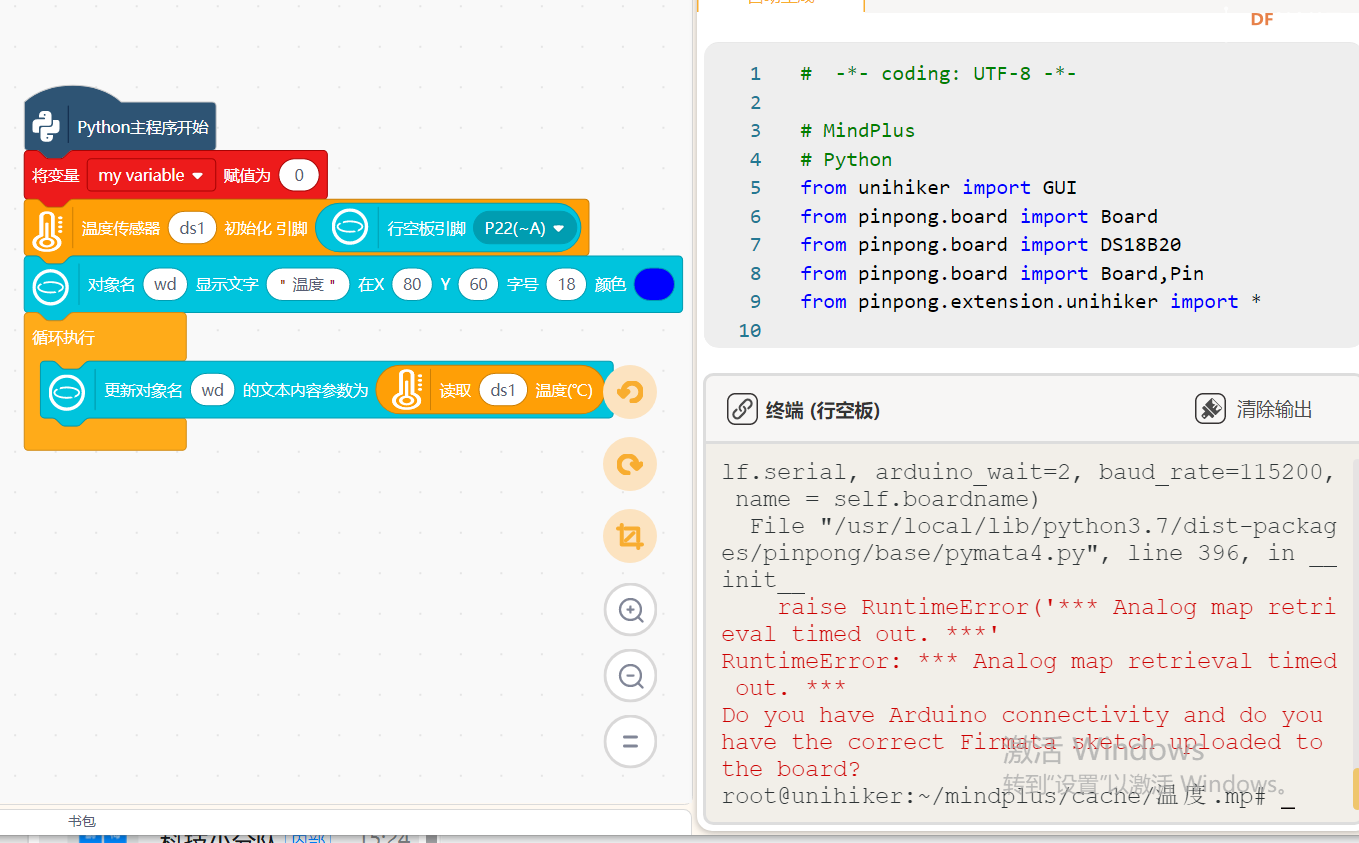Click ds1 field in sensor init block

coord(192,228)
